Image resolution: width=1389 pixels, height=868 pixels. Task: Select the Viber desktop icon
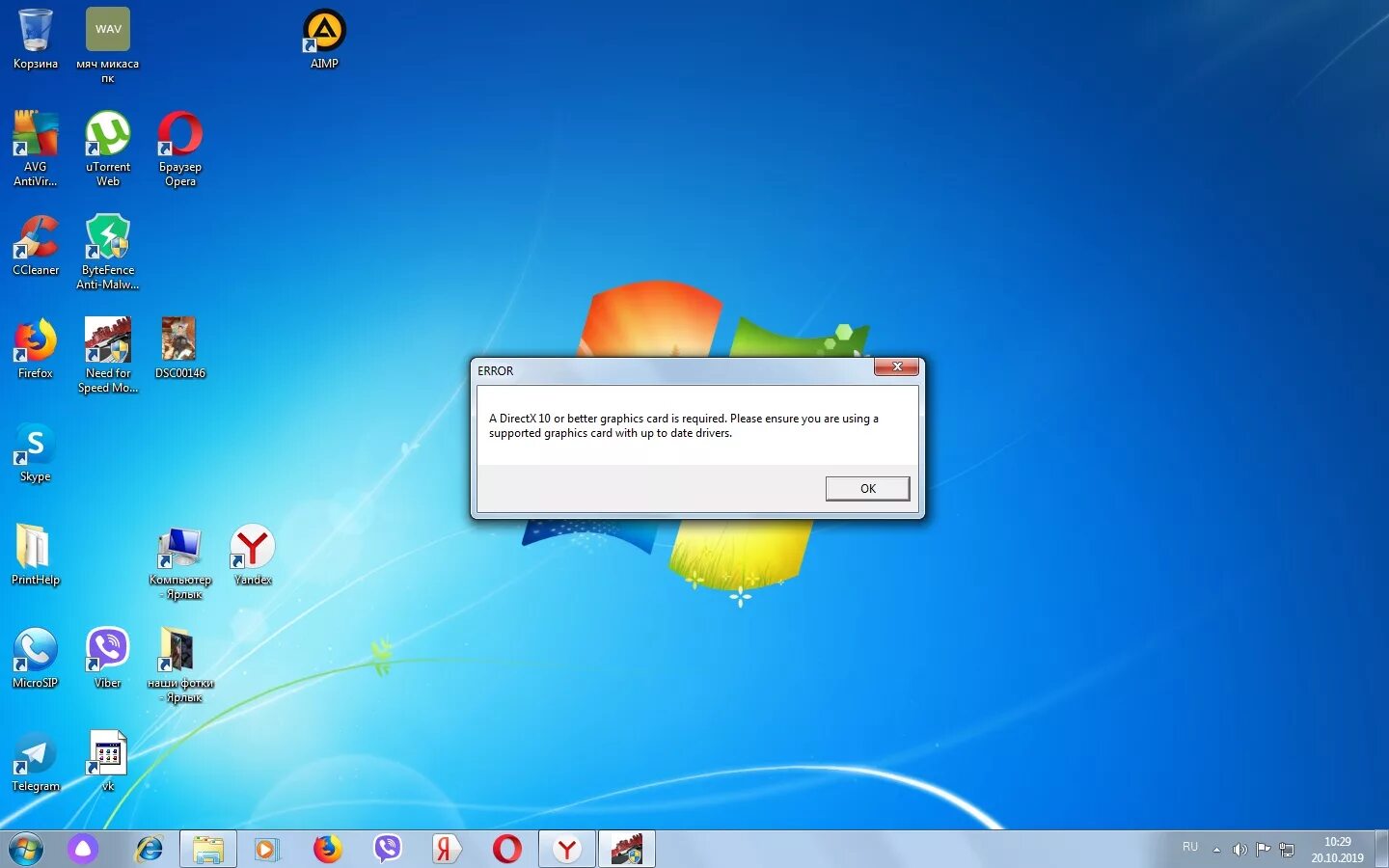[x=108, y=658]
